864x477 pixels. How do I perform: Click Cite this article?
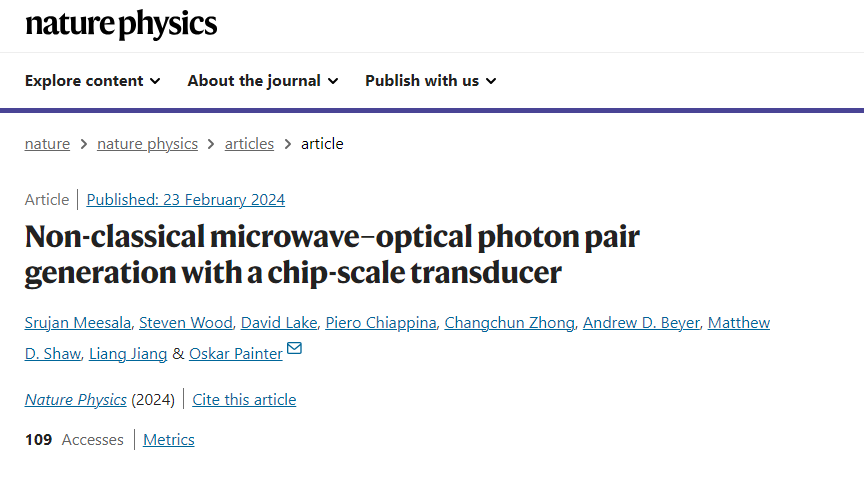pyautogui.click(x=244, y=399)
